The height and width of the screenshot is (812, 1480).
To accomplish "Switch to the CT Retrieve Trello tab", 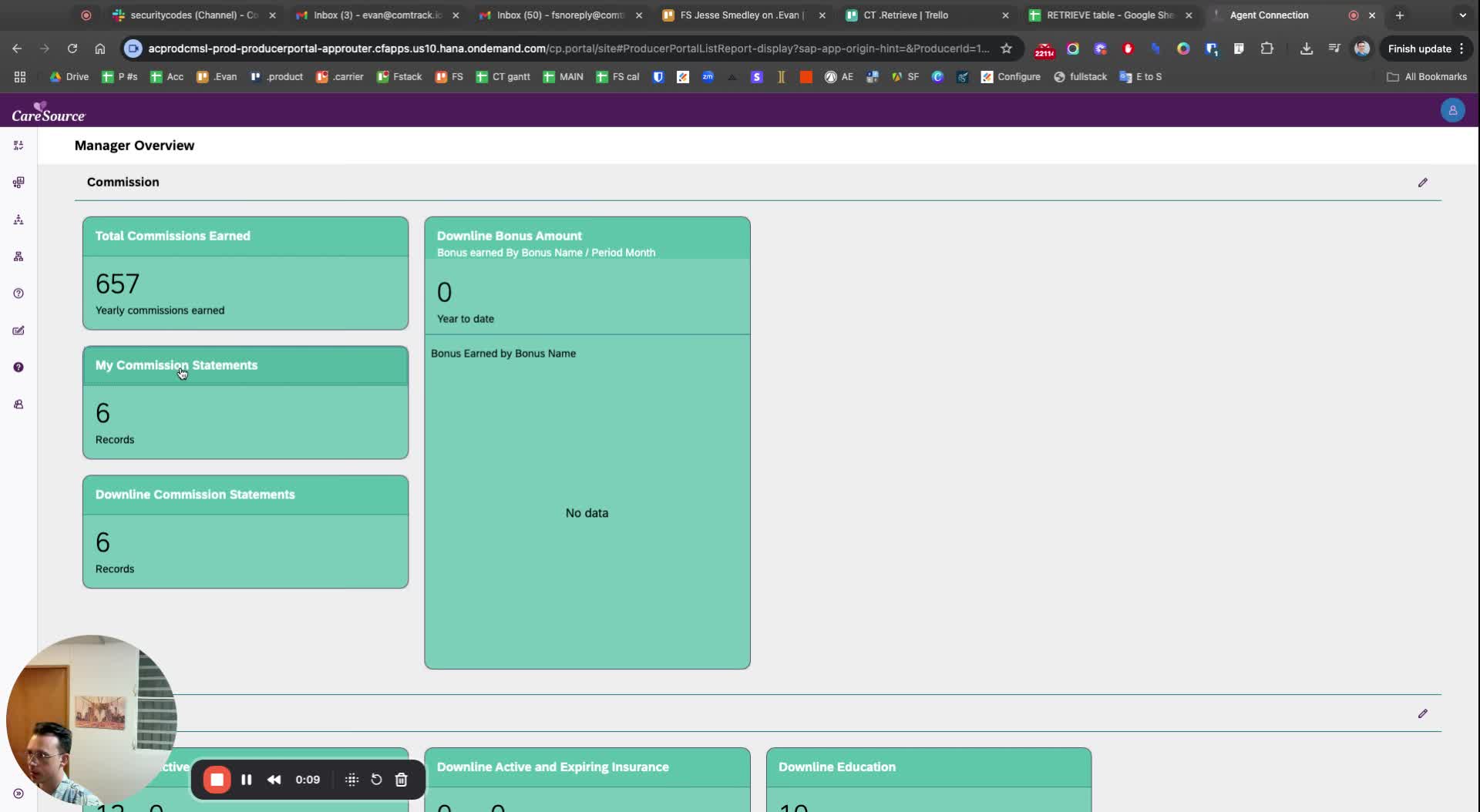I will [x=927, y=15].
